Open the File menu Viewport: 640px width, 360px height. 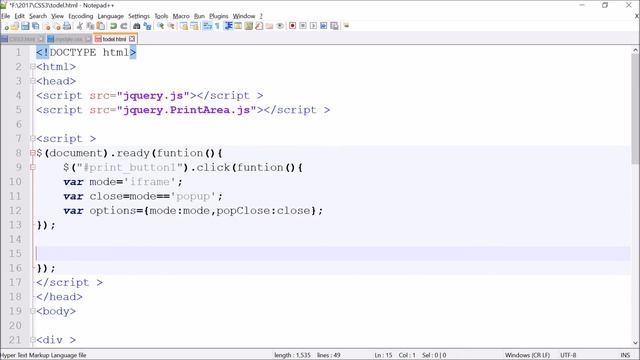[5, 16]
